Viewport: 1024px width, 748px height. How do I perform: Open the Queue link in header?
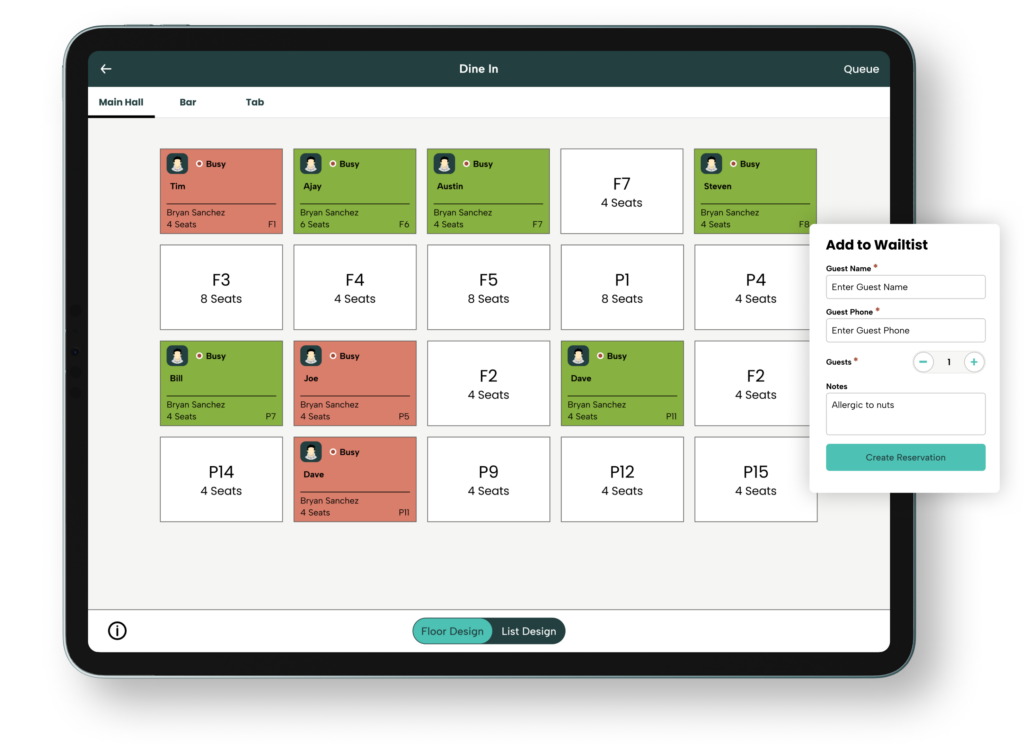tap(861, 69)
